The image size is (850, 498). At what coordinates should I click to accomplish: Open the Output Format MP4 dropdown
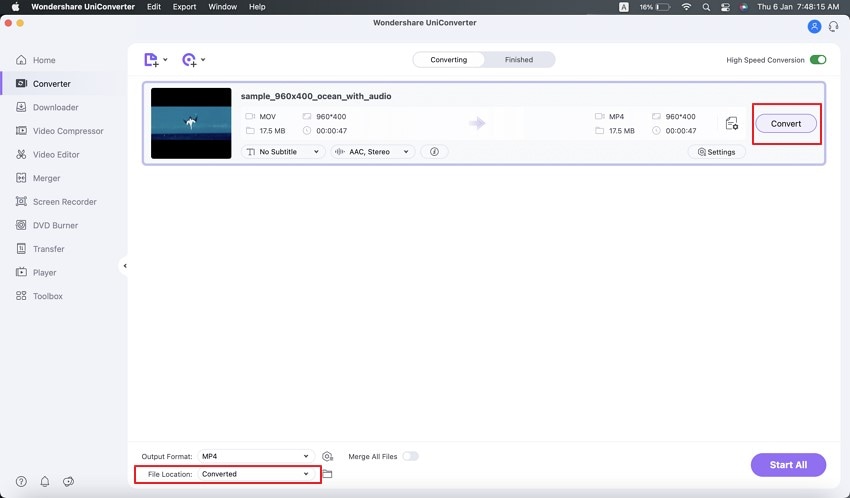[255, 456]
